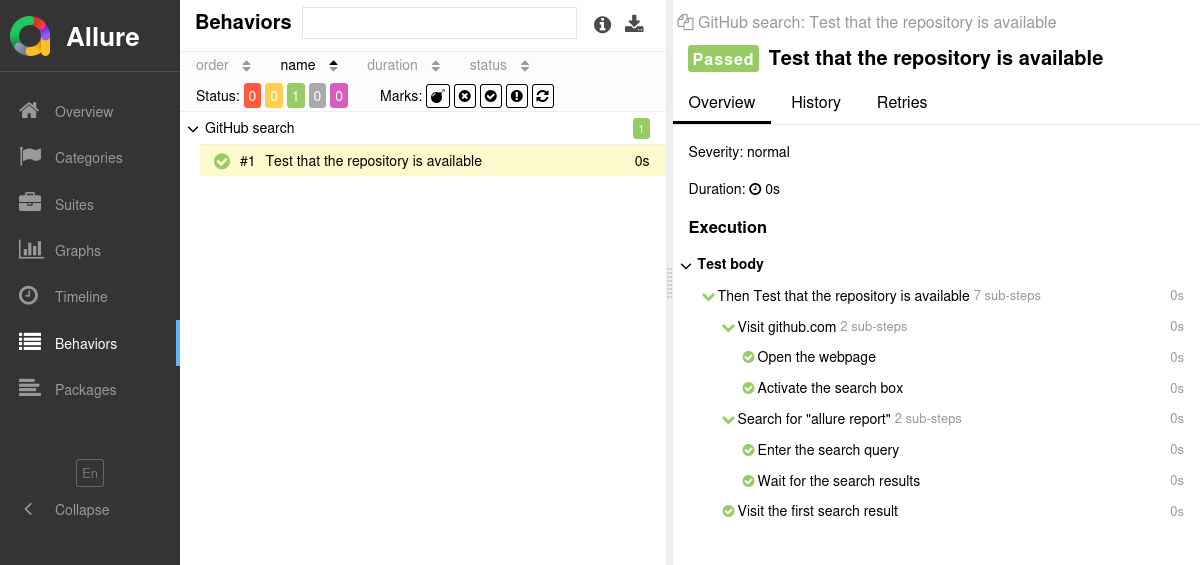Collapse the Test body section

(x=686, y=265)
